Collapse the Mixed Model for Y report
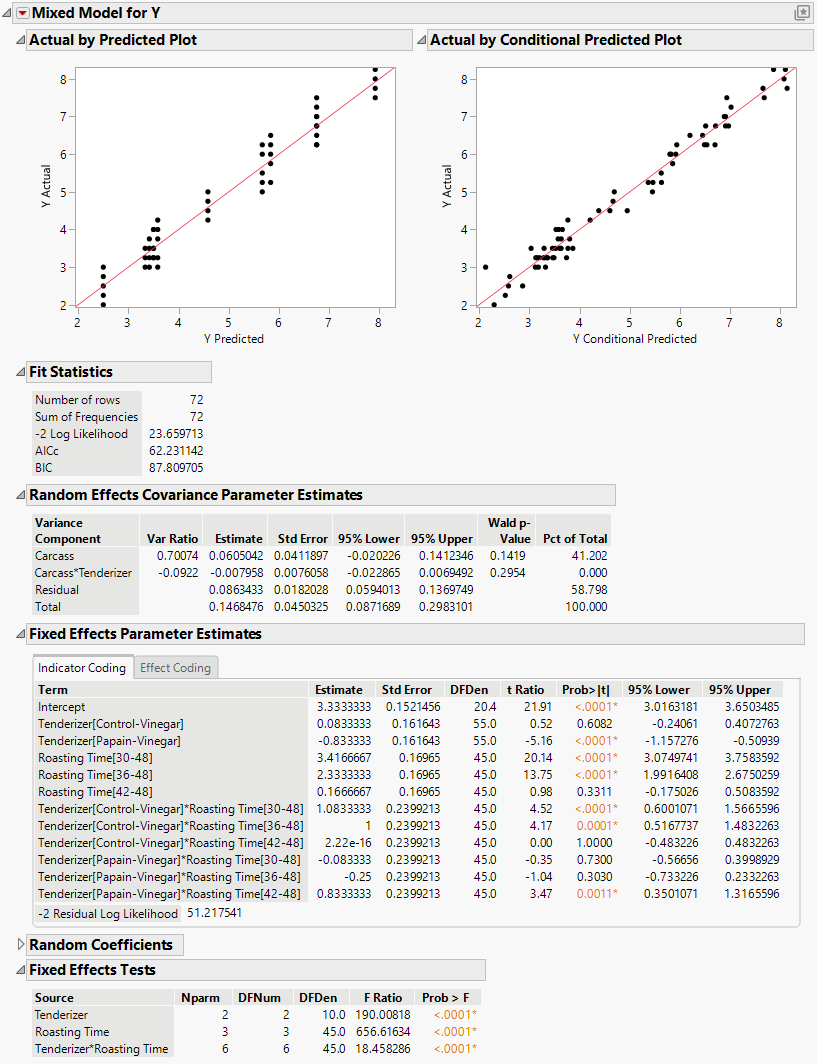 click(x=8, y=13)
